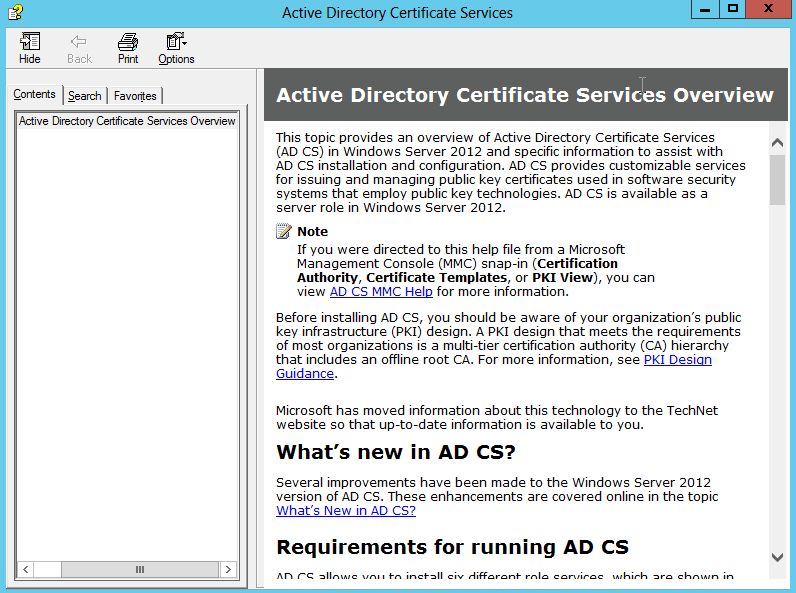
Task: Maximize the help window
Action: (x=733, y=9)
